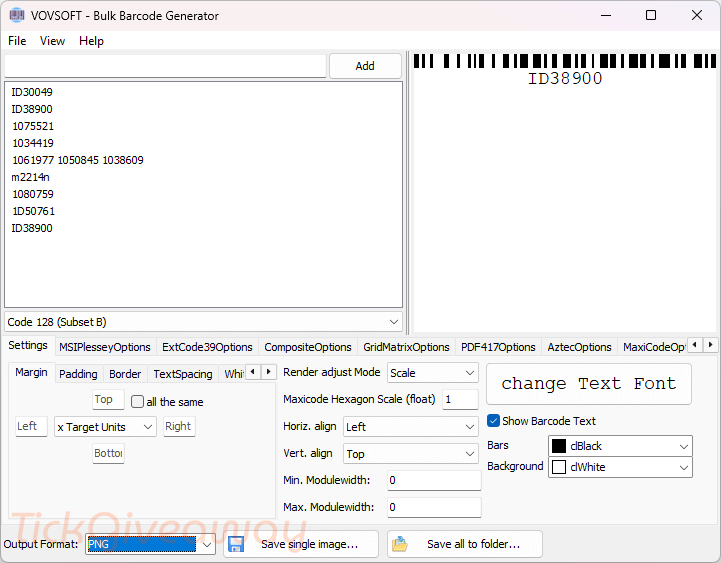Click the barcode text entry field
The height and width of the screenshot is (563, 721).
coord(166,66)
